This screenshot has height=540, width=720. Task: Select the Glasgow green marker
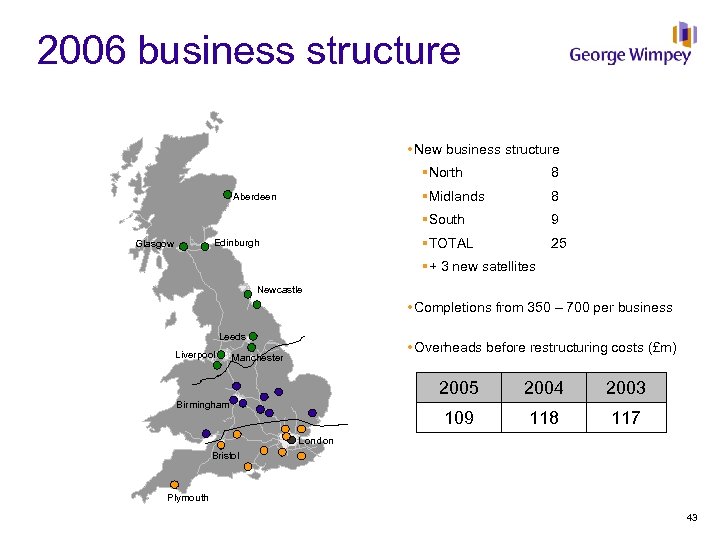[x=183, y=247]
